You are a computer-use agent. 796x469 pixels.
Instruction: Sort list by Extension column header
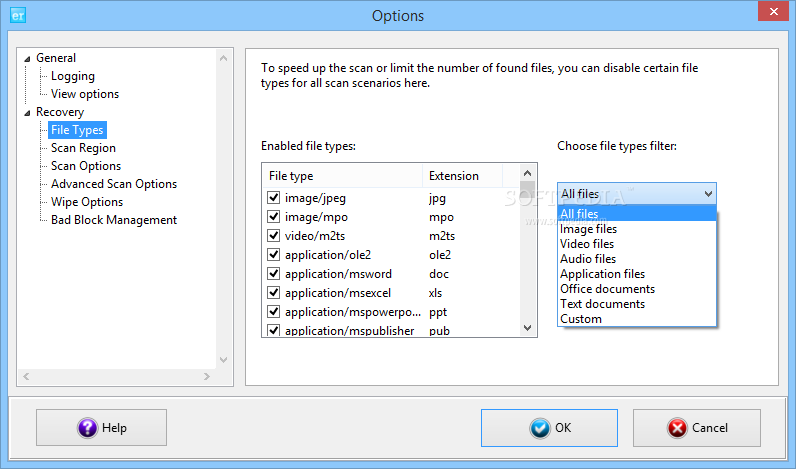click(x=453, y=176)
